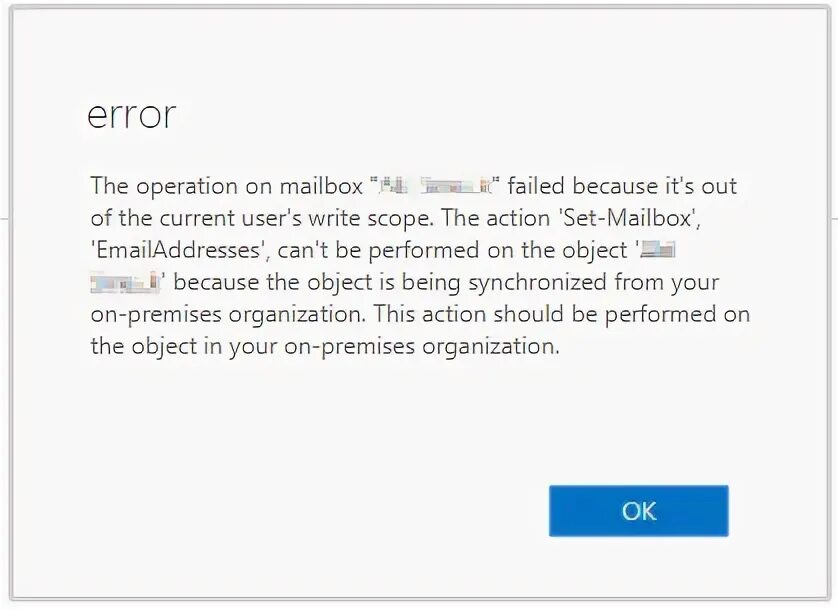Click the phrase "failed because it's out"

point(622,186)
